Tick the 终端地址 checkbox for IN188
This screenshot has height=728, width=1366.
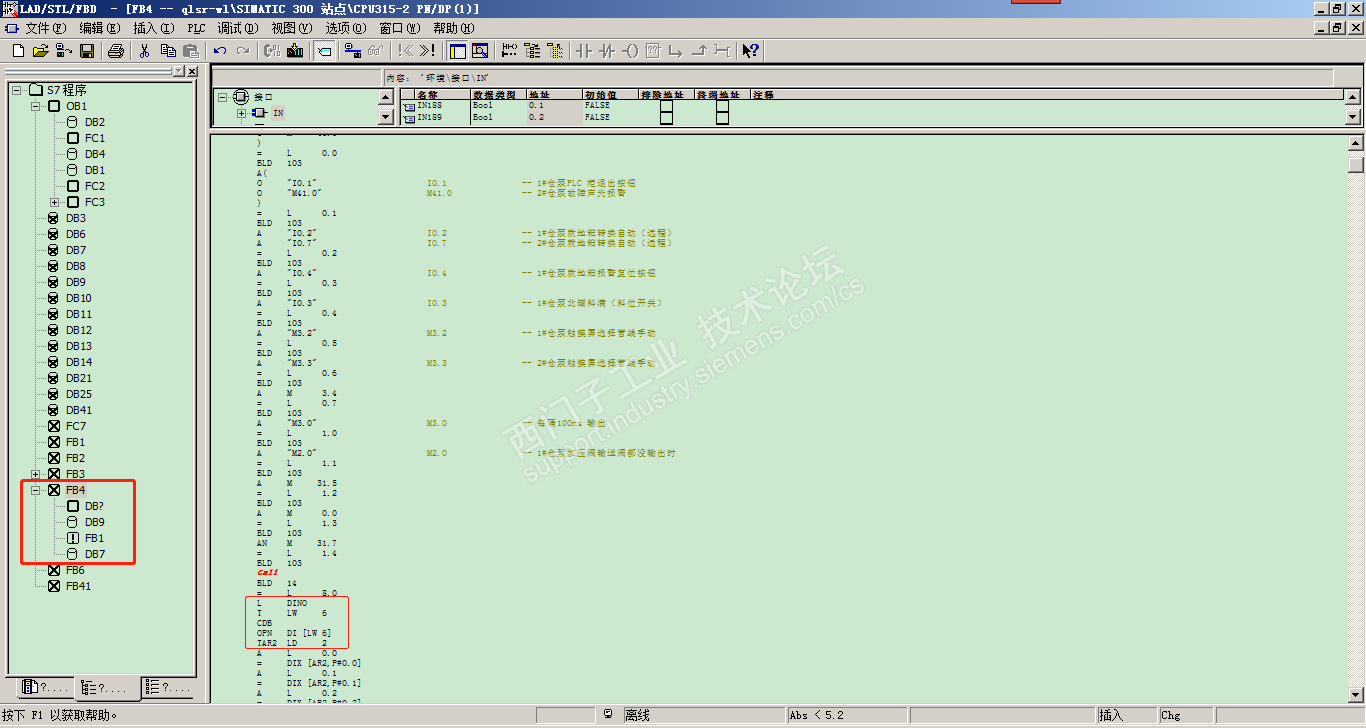pos(722,105)
